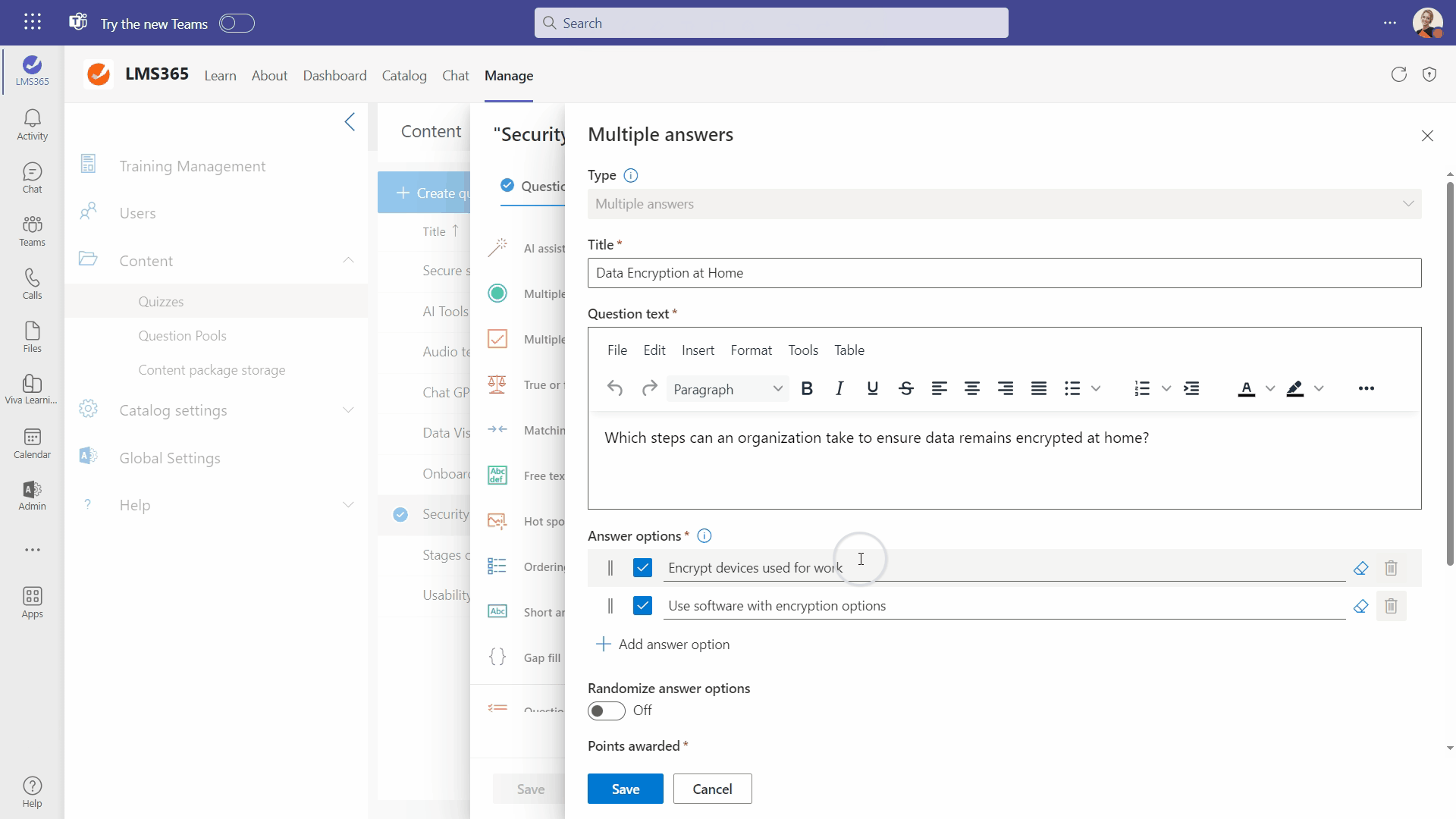The image size is (1456, 819).
Task: Open Files in the left rail
Action: tap(32, 337)
